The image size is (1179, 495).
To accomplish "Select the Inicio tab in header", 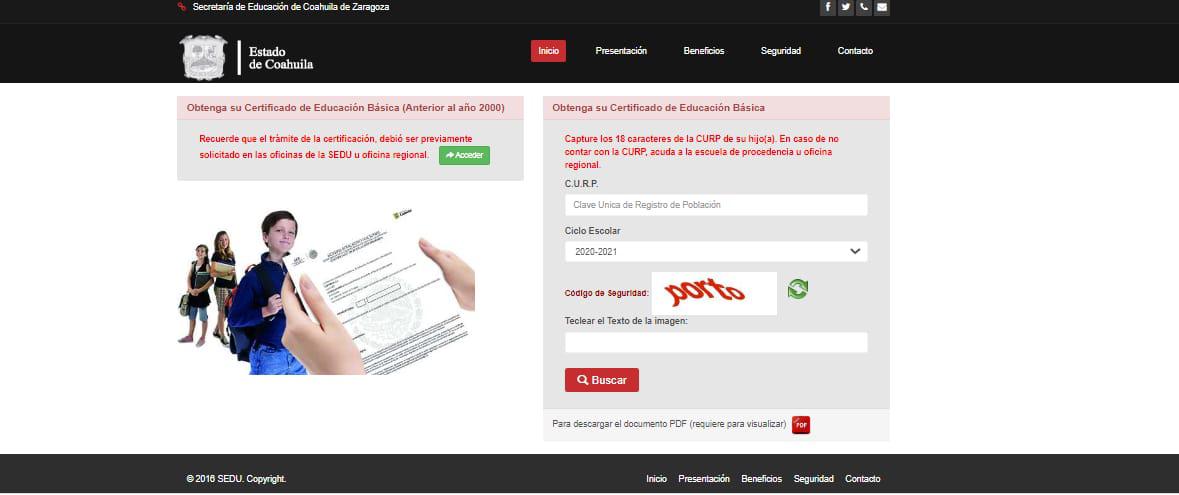I will tap(548, 51).
